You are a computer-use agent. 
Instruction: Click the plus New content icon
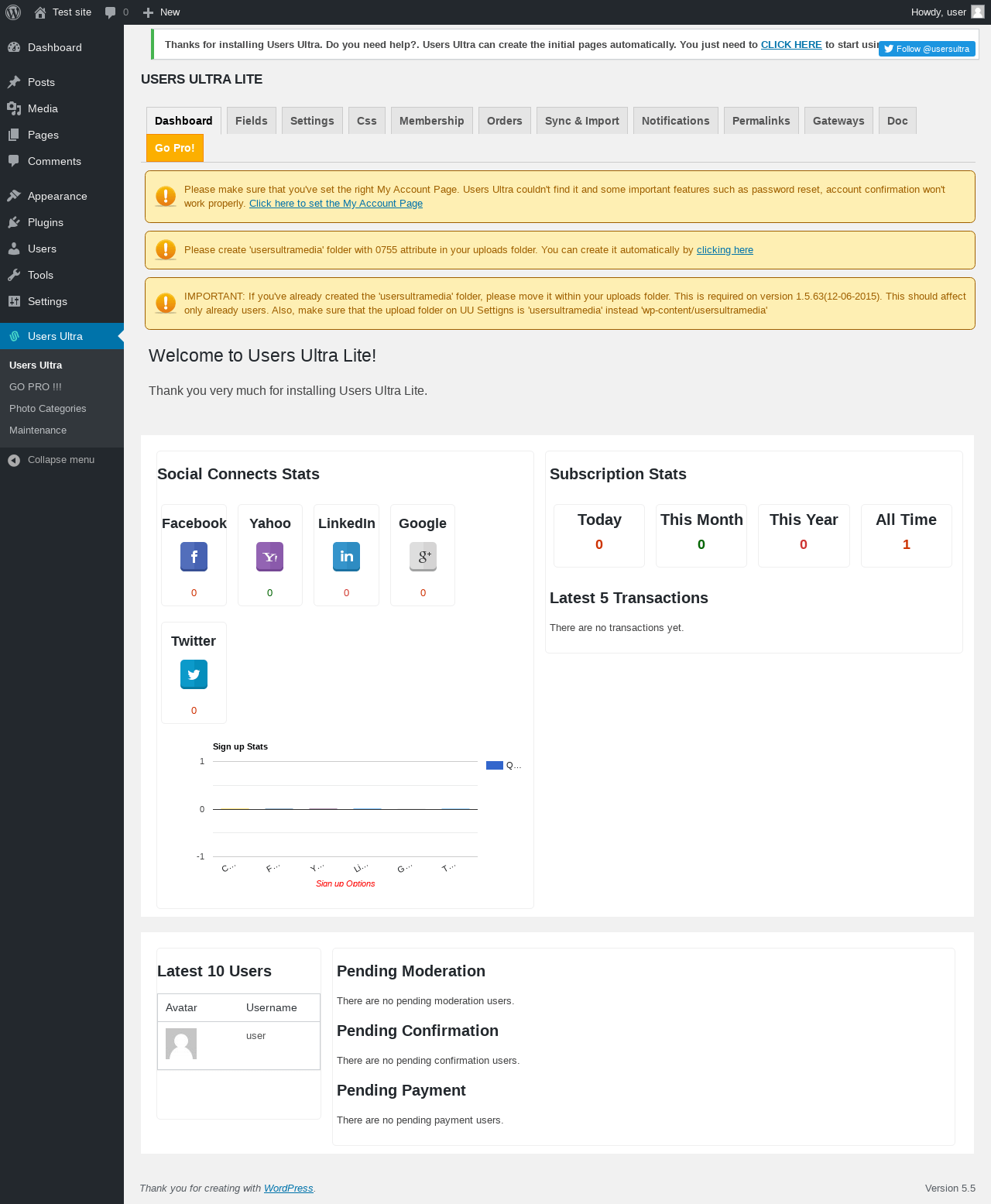click(148, 12)
